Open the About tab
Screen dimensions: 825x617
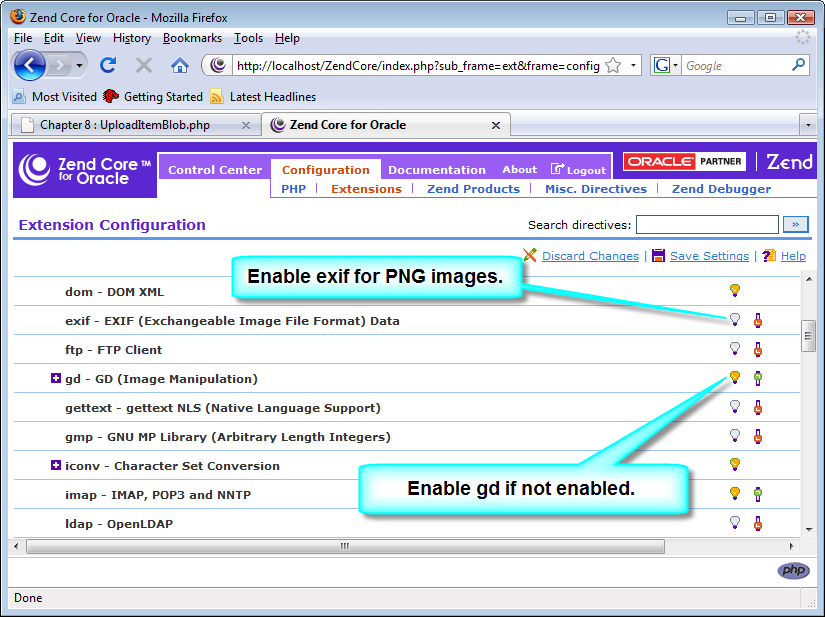(x=519, y=169)
